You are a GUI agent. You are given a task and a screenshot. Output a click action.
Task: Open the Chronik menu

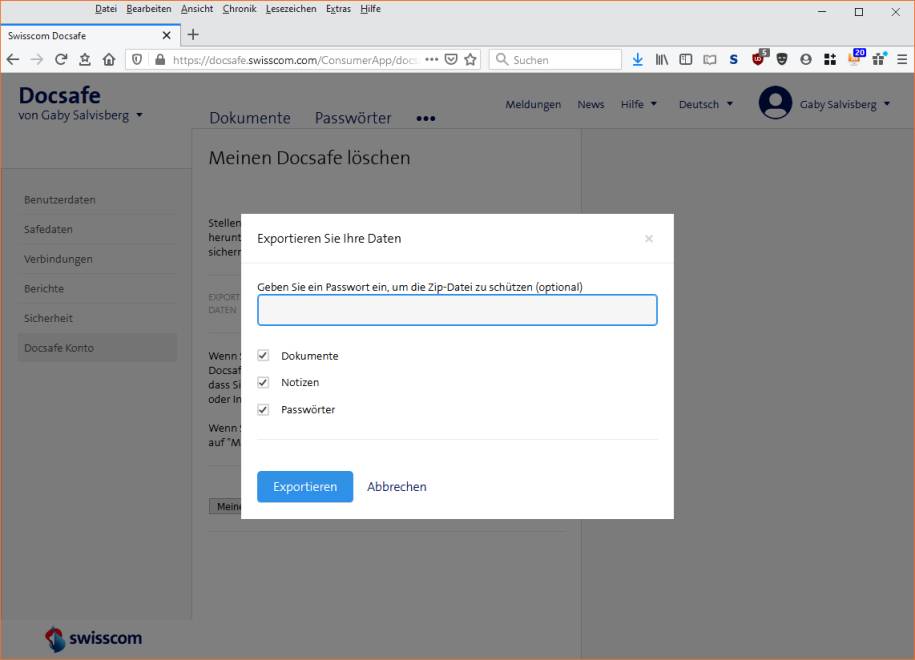click(x=239, y=9)
